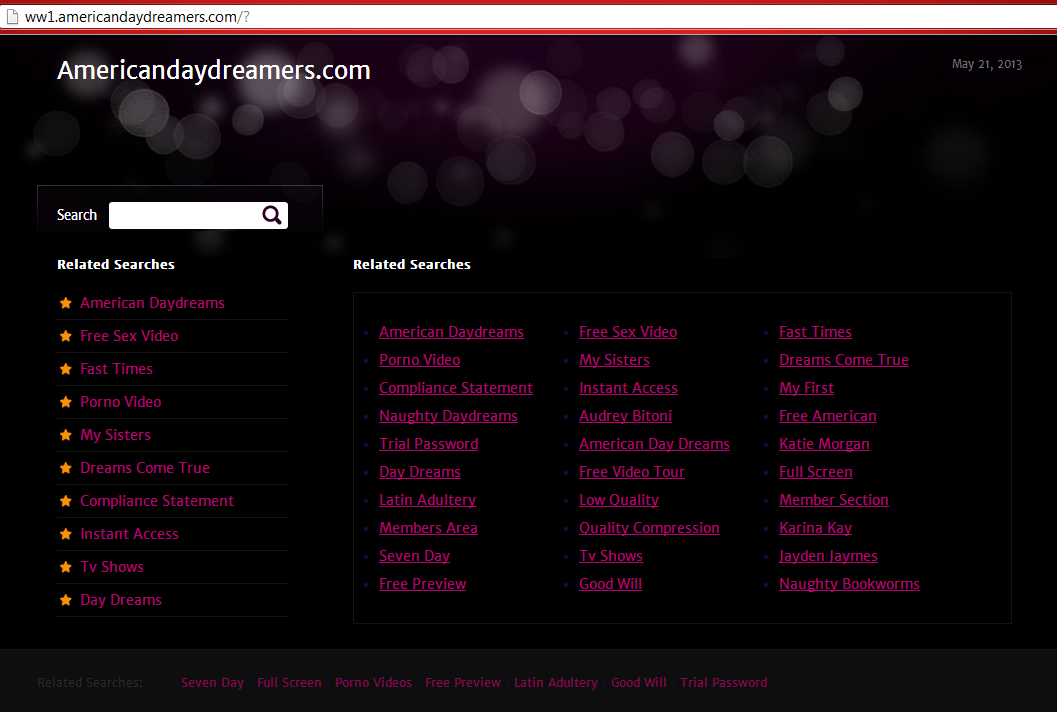Image resolution: width=1057 pixels, height=712 pixels.
Task: Open Trial Password link in the footer bar
Action: click(723, 682)
